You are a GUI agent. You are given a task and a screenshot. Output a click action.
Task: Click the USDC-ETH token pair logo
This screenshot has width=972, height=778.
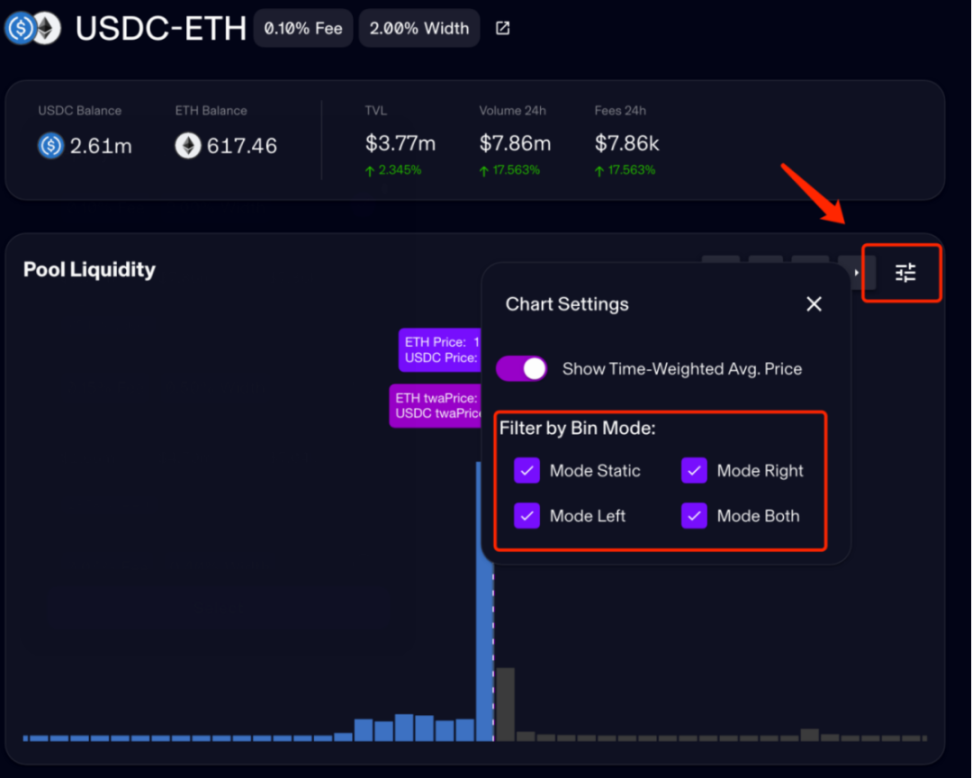tap(32, 29)
